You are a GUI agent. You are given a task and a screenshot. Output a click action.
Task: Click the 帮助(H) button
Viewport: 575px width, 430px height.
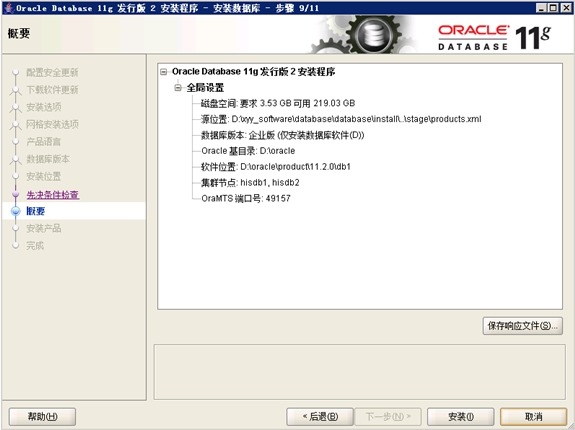43,417
